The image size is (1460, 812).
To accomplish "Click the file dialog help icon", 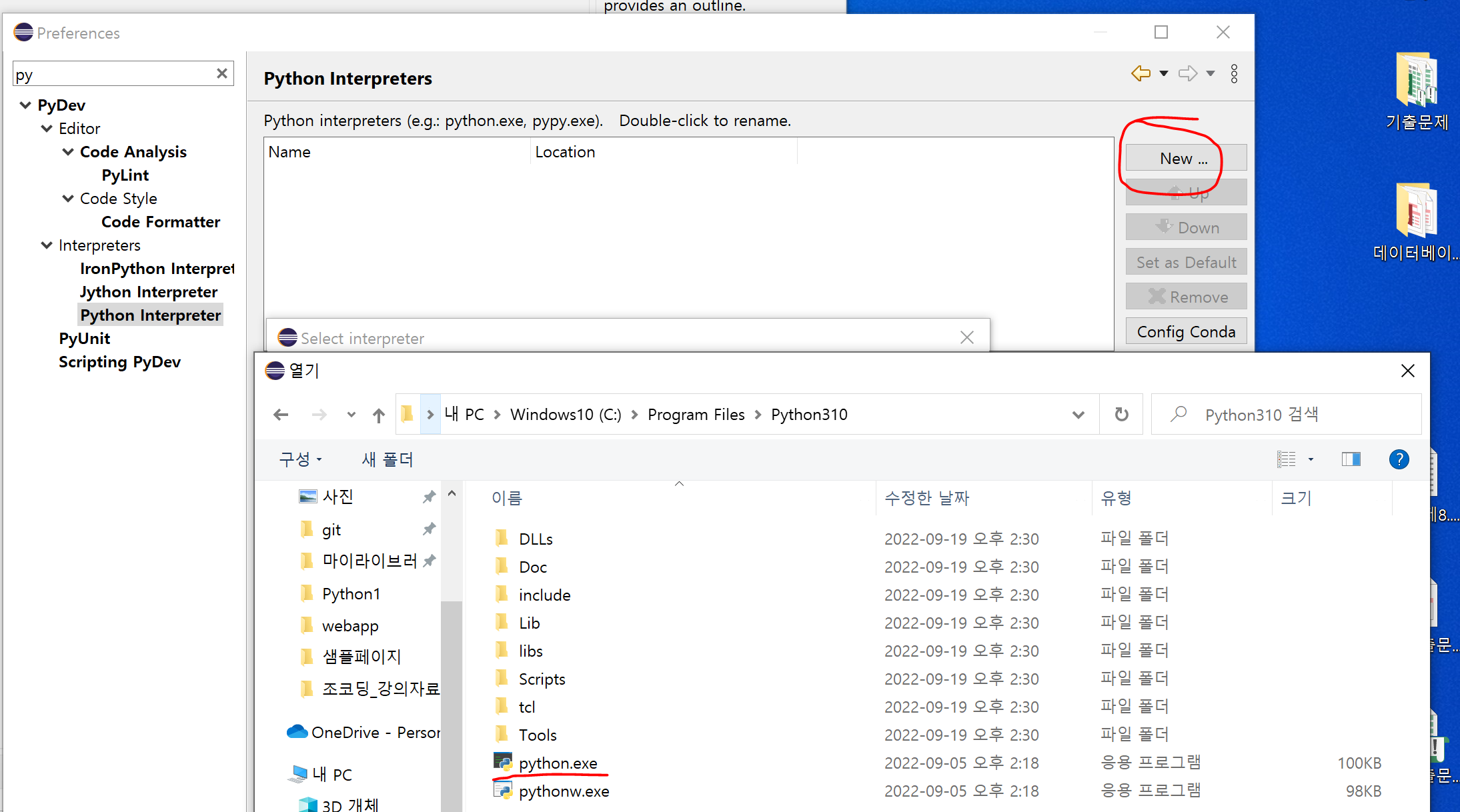I will point(1399,459).
